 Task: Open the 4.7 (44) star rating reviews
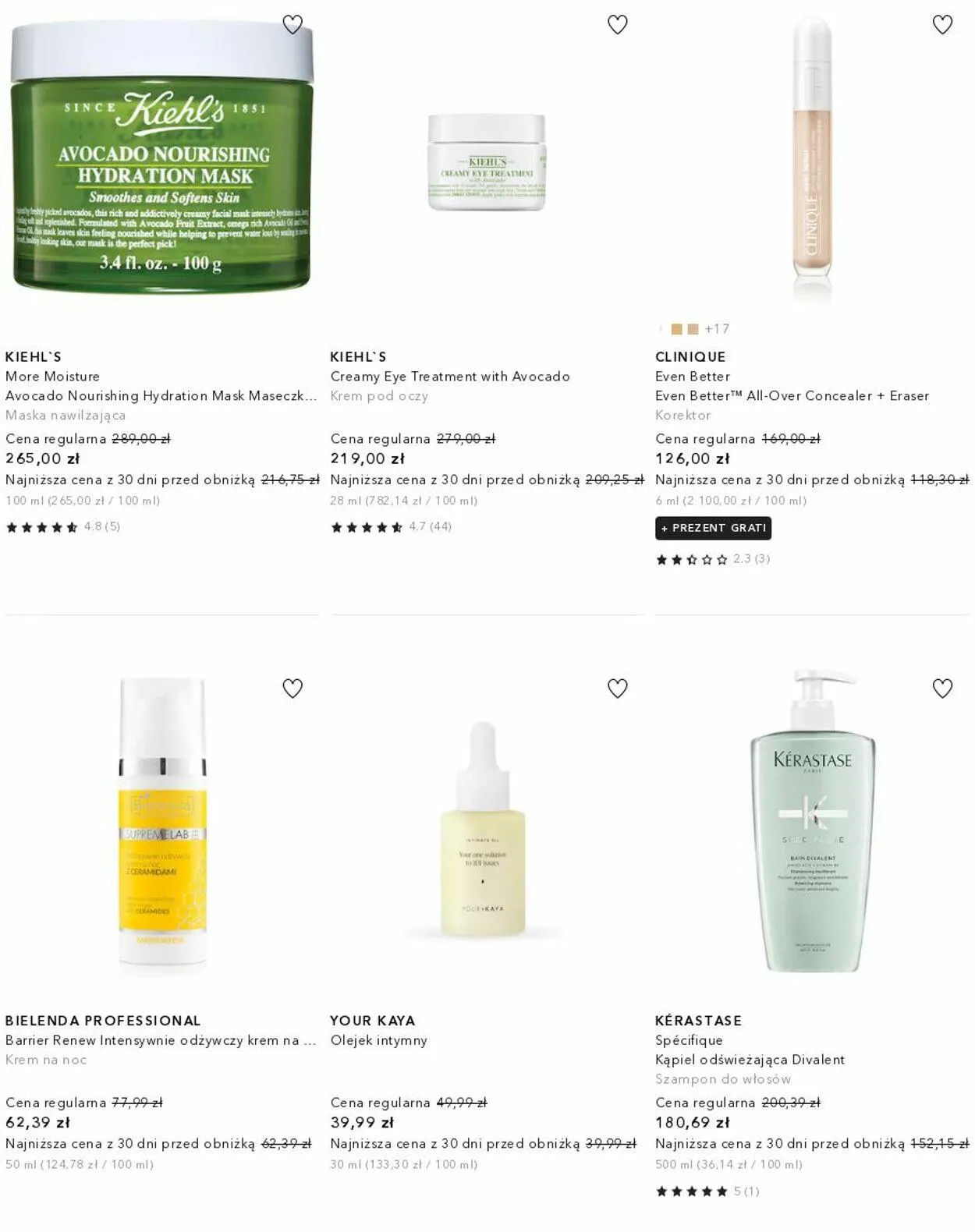click(x=392, y=527)
